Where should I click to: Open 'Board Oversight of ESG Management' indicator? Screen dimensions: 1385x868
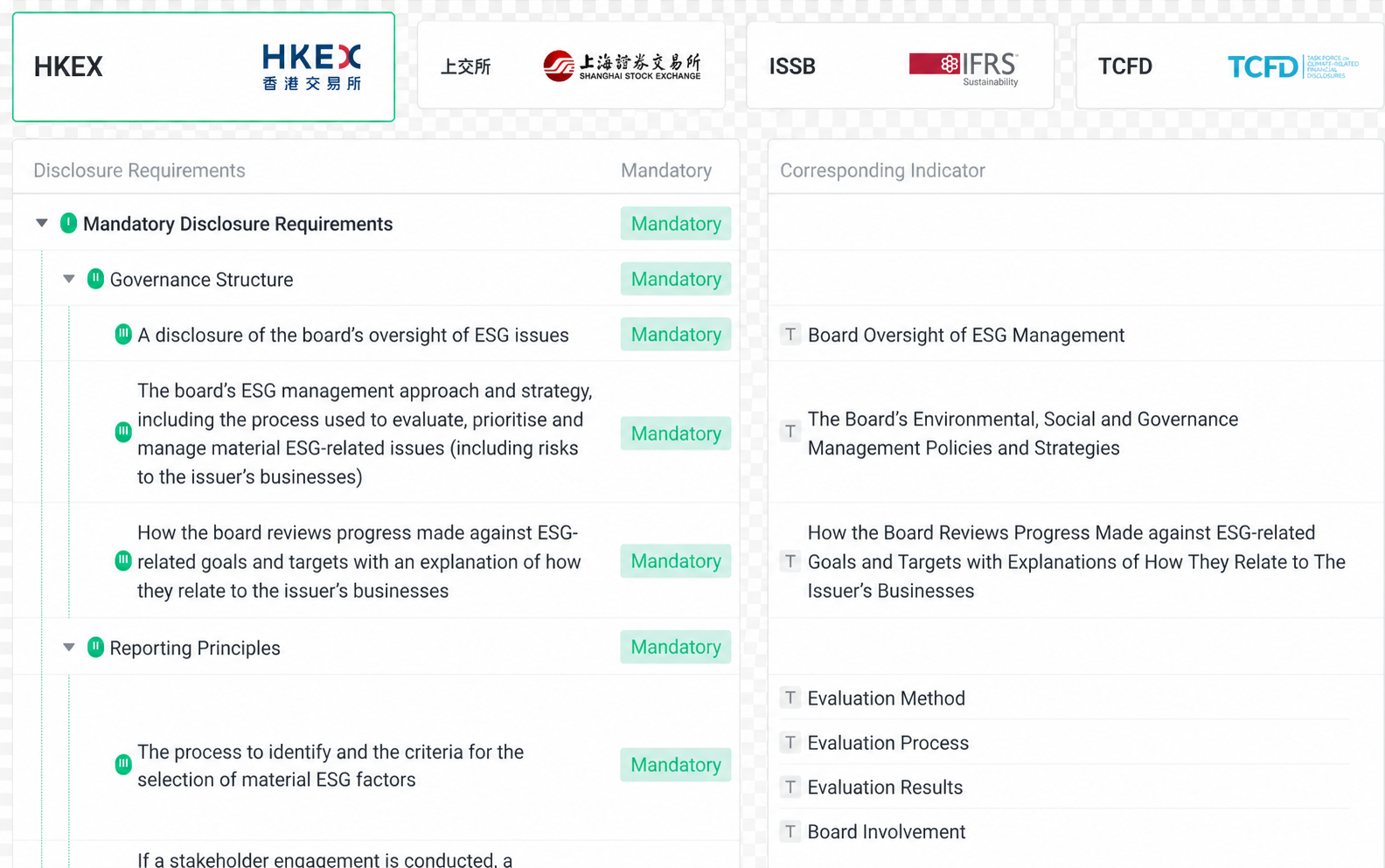point(965,335)
